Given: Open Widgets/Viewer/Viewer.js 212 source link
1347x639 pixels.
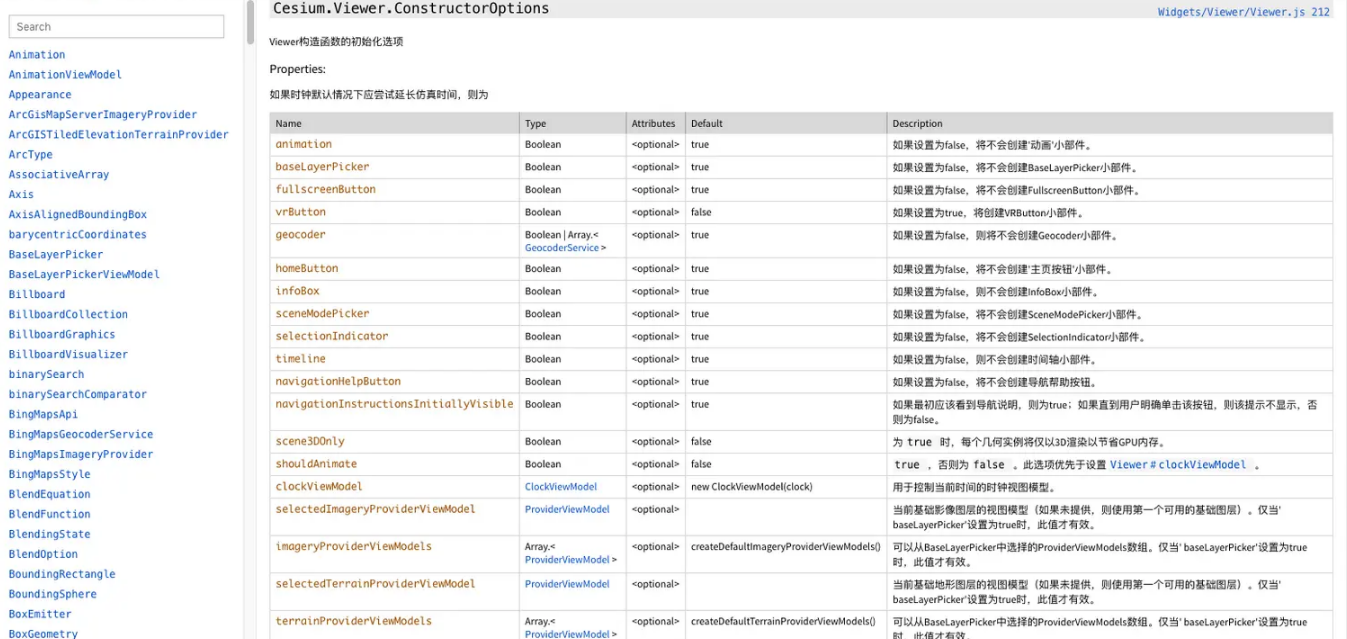Looking at the screenshot, I should coord(1243,12).
